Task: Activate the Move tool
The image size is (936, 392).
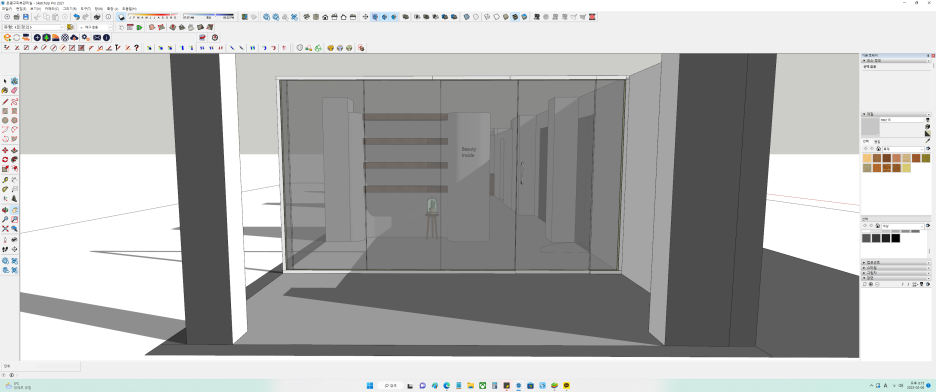Action: tap(5, 150)
